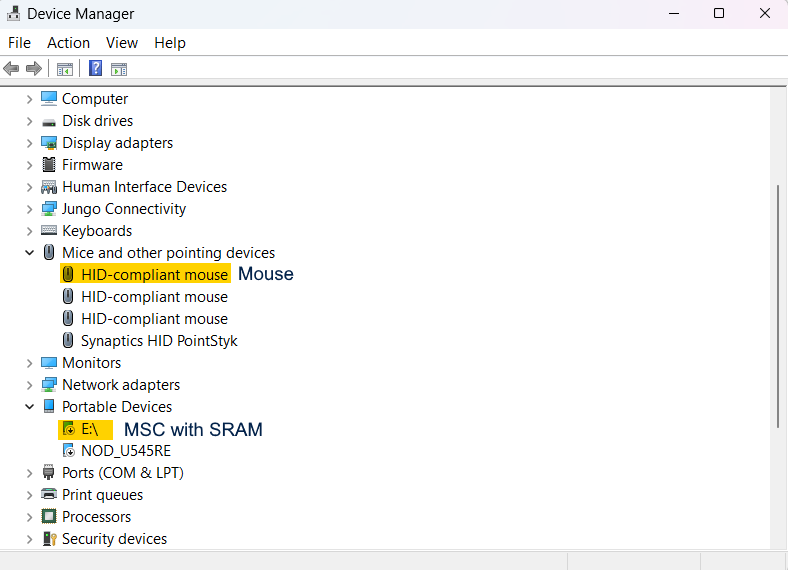Viewport: 788px width, 570px height.
Task: Expand the Network adapters node
Action: pos(29,385)
